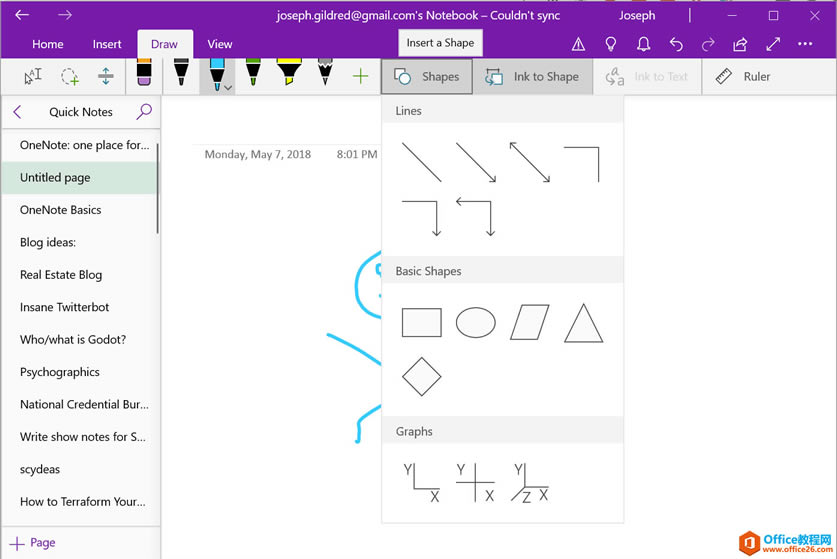
Task: Click the sync warning triangle icon
Action: click(x=578, y=44)
